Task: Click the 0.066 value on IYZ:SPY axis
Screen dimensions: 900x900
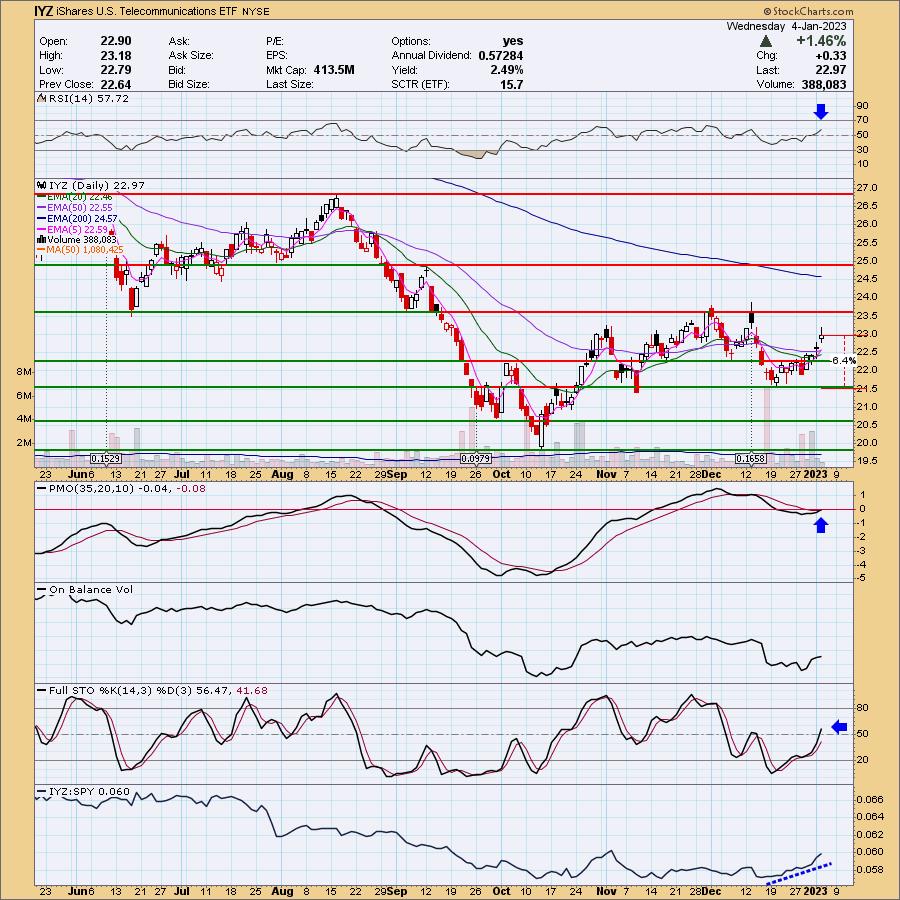Action: tap(869, 799)
